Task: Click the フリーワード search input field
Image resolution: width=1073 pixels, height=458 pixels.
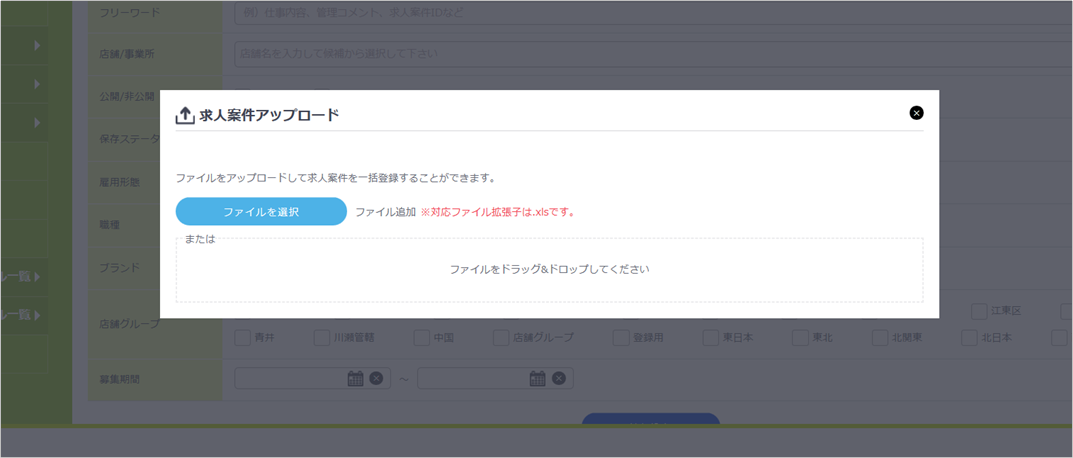Action: point(650,13)
